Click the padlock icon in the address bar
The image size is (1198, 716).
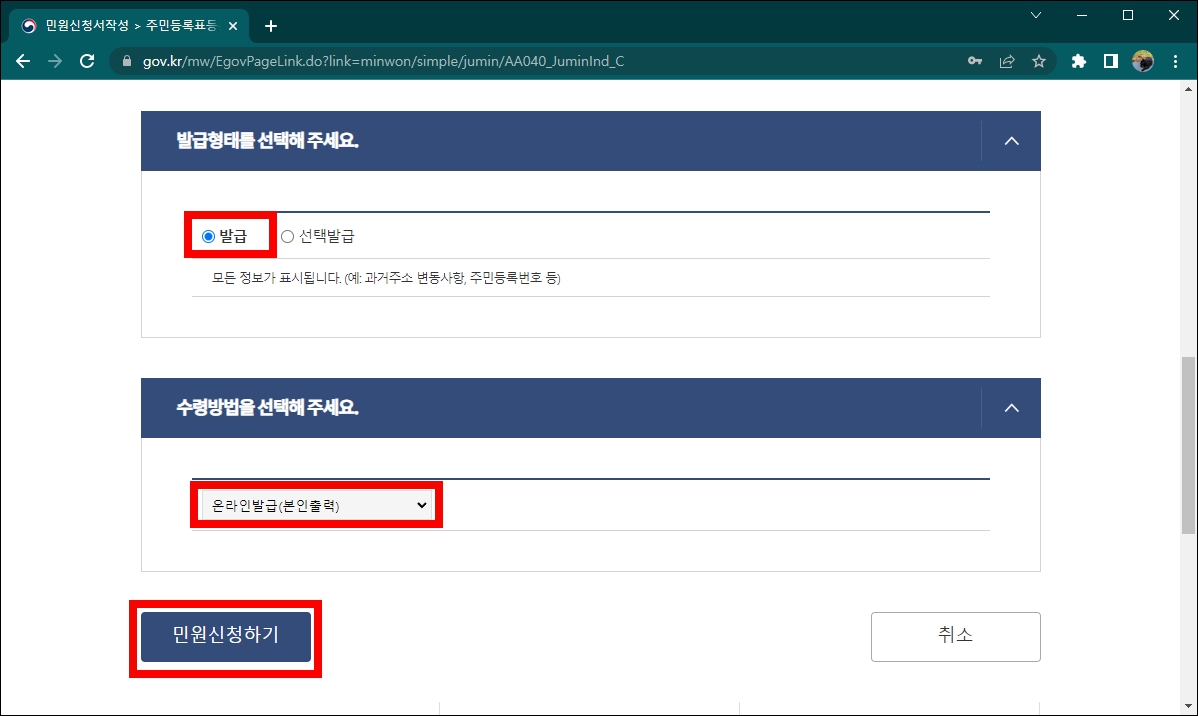126,60
